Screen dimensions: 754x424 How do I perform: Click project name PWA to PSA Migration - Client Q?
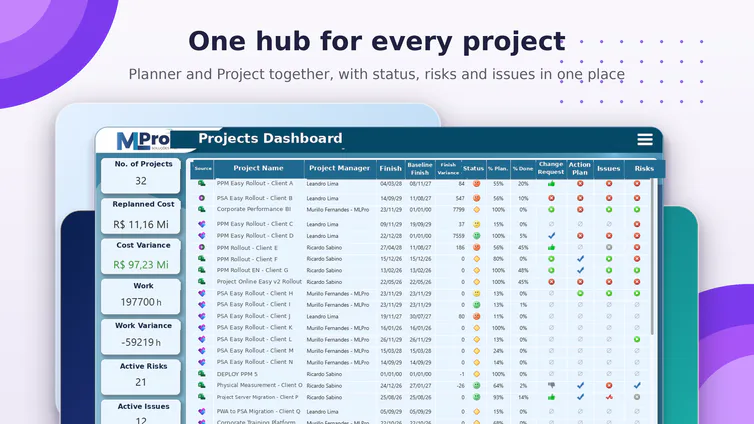(x=258, y=412)
